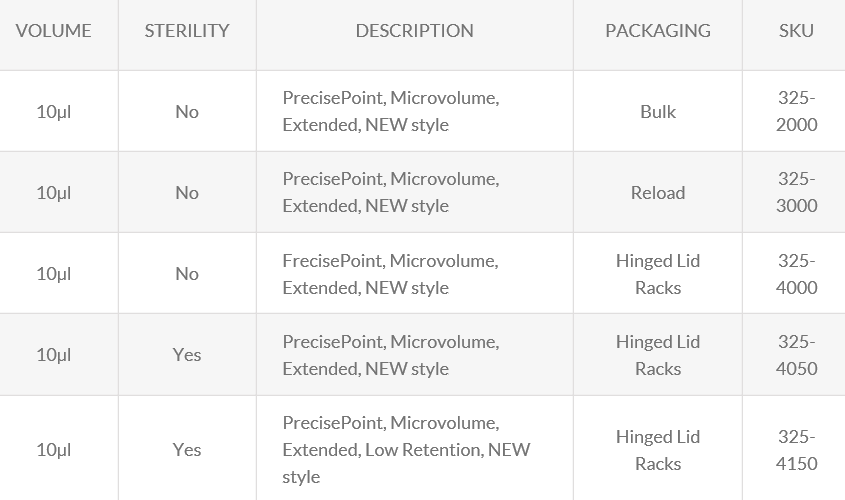
Task: Click the VOLUME column header
Action: (x=54, y=31)
